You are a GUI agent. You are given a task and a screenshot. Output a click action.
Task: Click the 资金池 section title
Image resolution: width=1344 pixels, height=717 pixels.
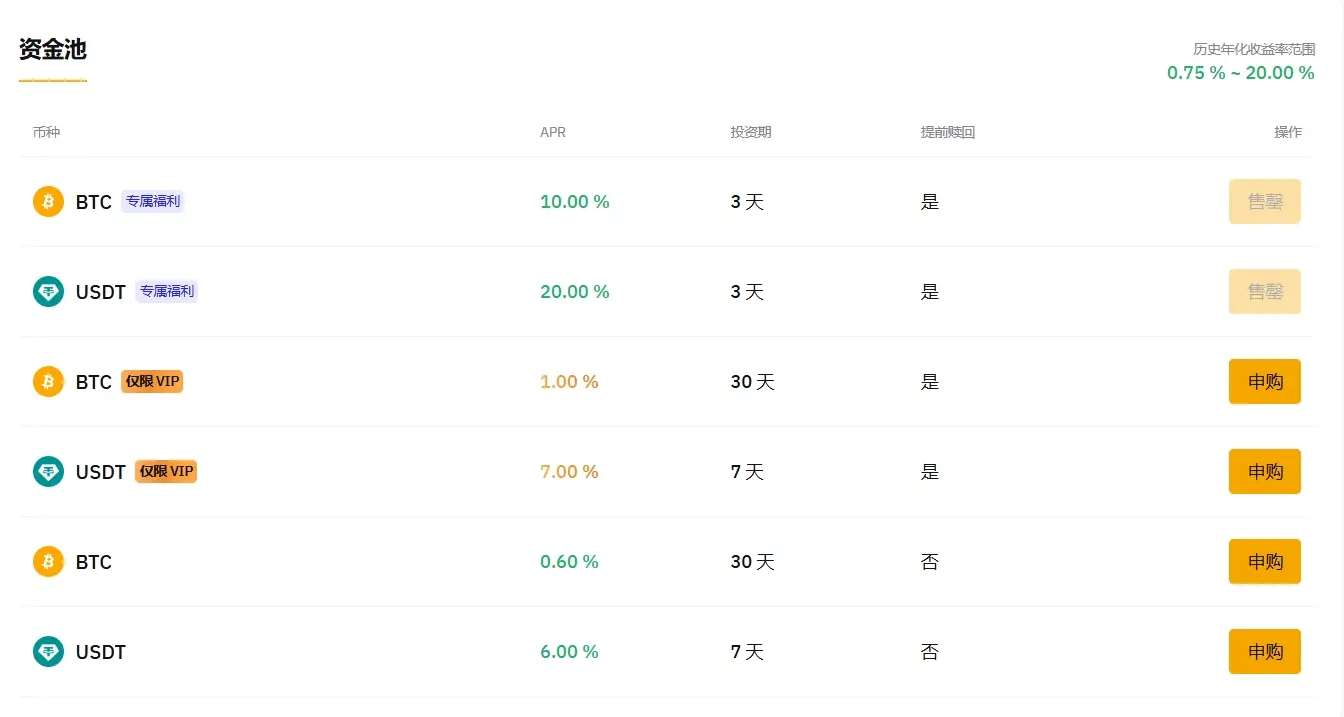(53, 49)
